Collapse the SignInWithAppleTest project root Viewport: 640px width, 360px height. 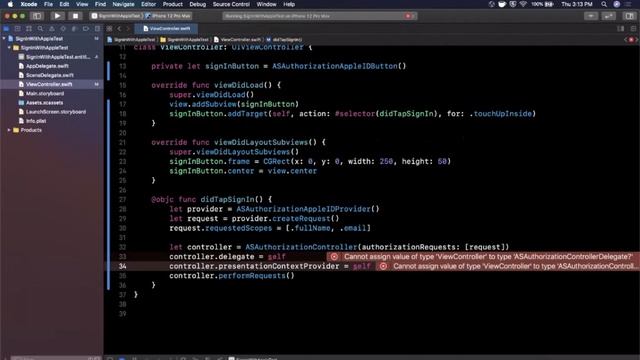[4, 38]
